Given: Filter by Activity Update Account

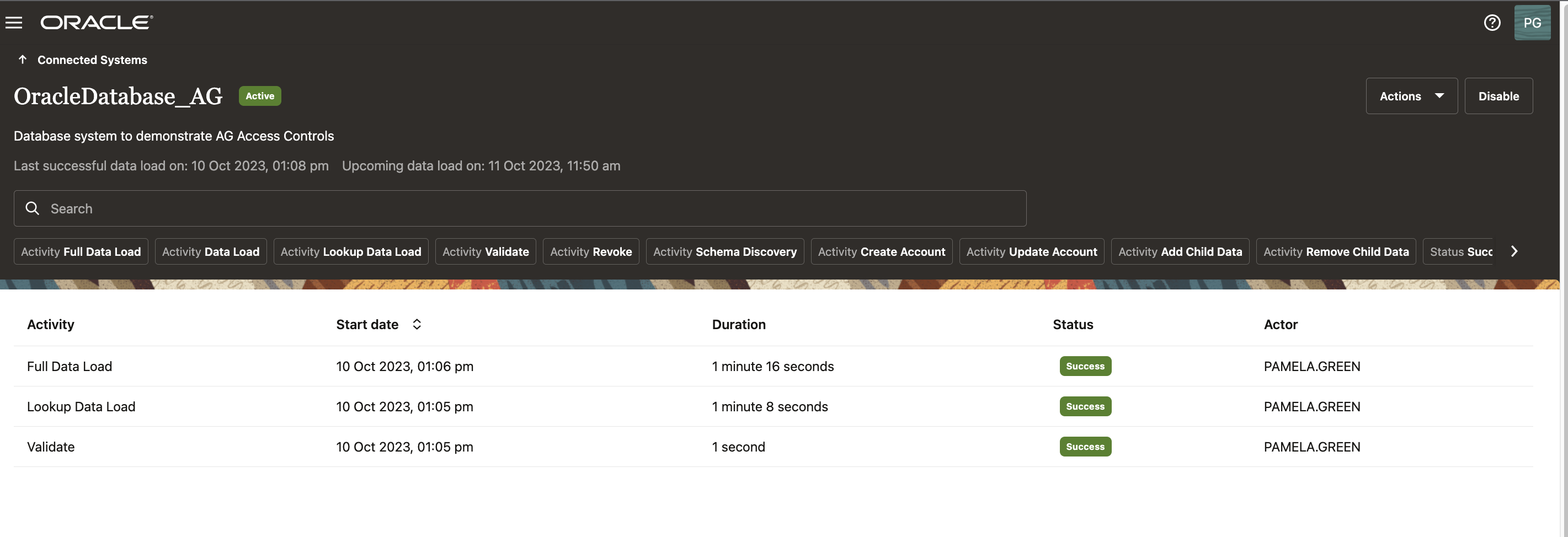Looking at the screenshot, I should pyautogui.click(x=1032, y=251).
